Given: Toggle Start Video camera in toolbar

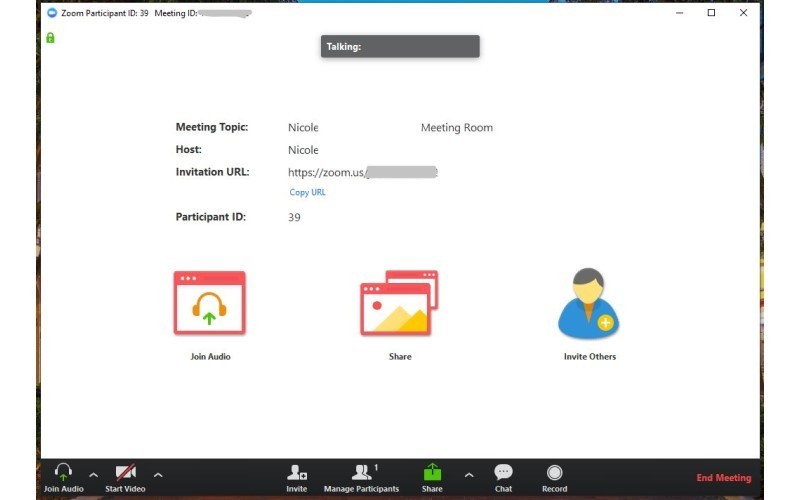Looking at the screenshot, I should coord(125,478).
